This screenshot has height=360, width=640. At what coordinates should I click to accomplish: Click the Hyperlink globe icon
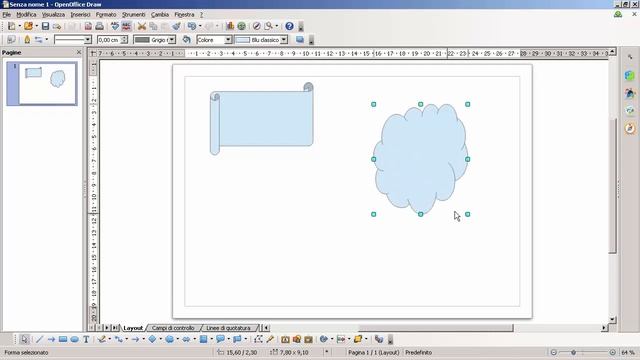242,26
